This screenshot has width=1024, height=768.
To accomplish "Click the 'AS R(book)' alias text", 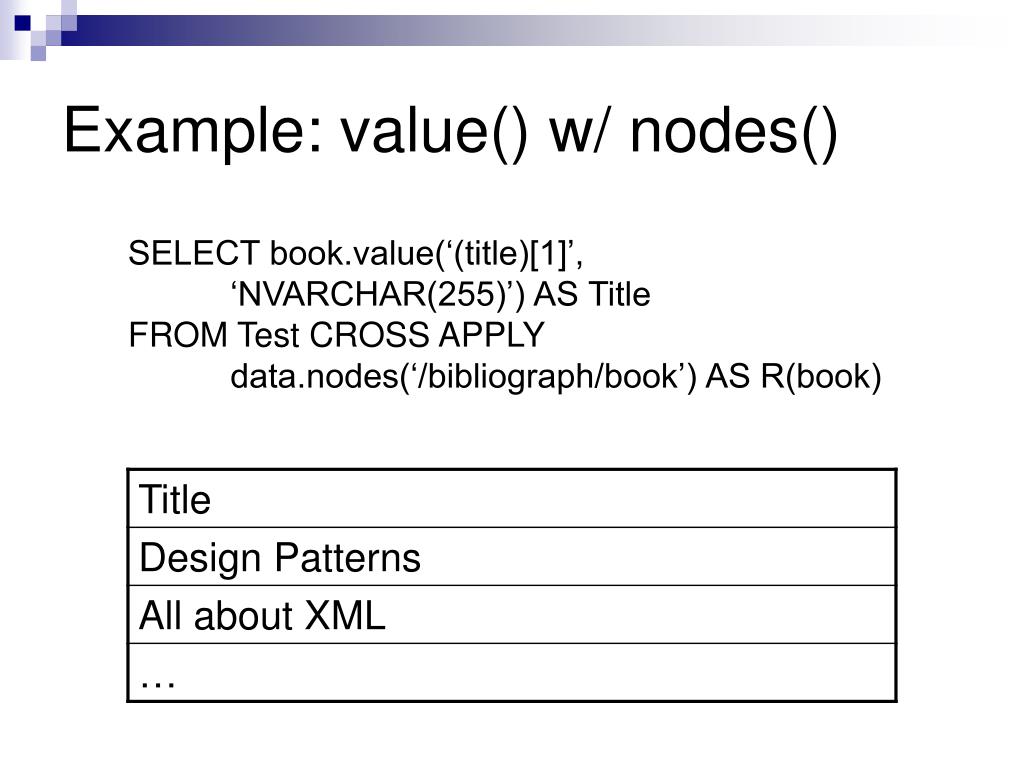I will pos(793,377).
